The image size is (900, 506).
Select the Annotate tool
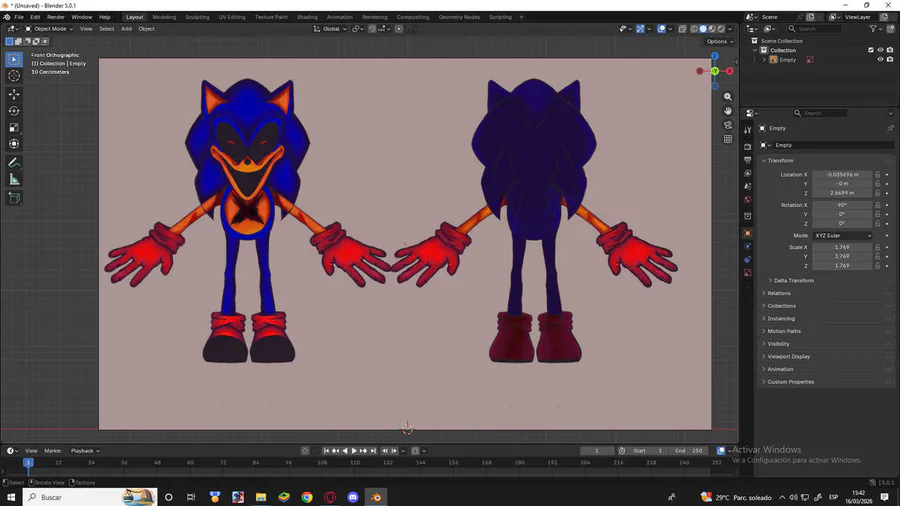click(x=14, y=163)
